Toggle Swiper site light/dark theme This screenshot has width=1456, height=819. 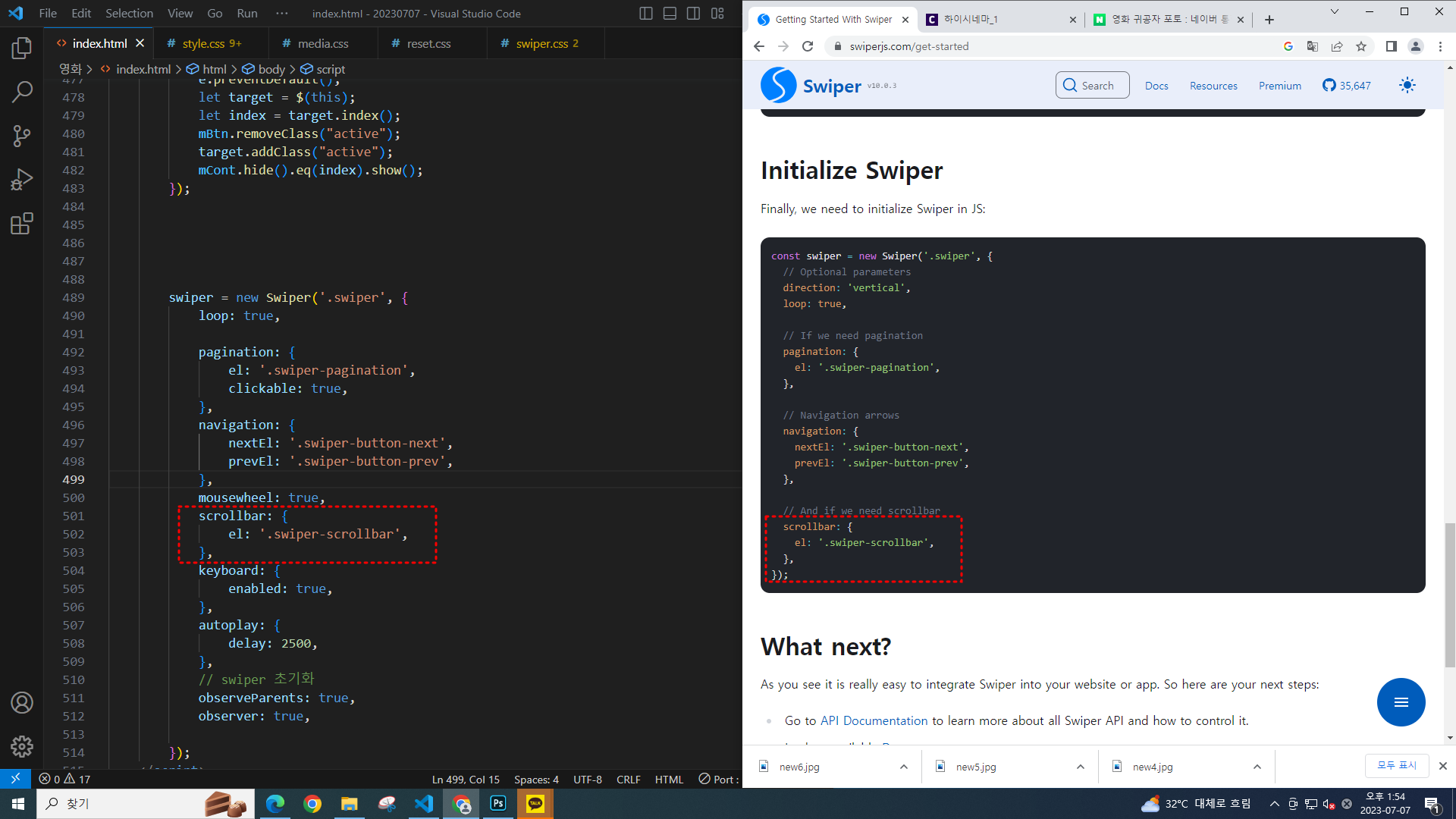point(1407,86)
